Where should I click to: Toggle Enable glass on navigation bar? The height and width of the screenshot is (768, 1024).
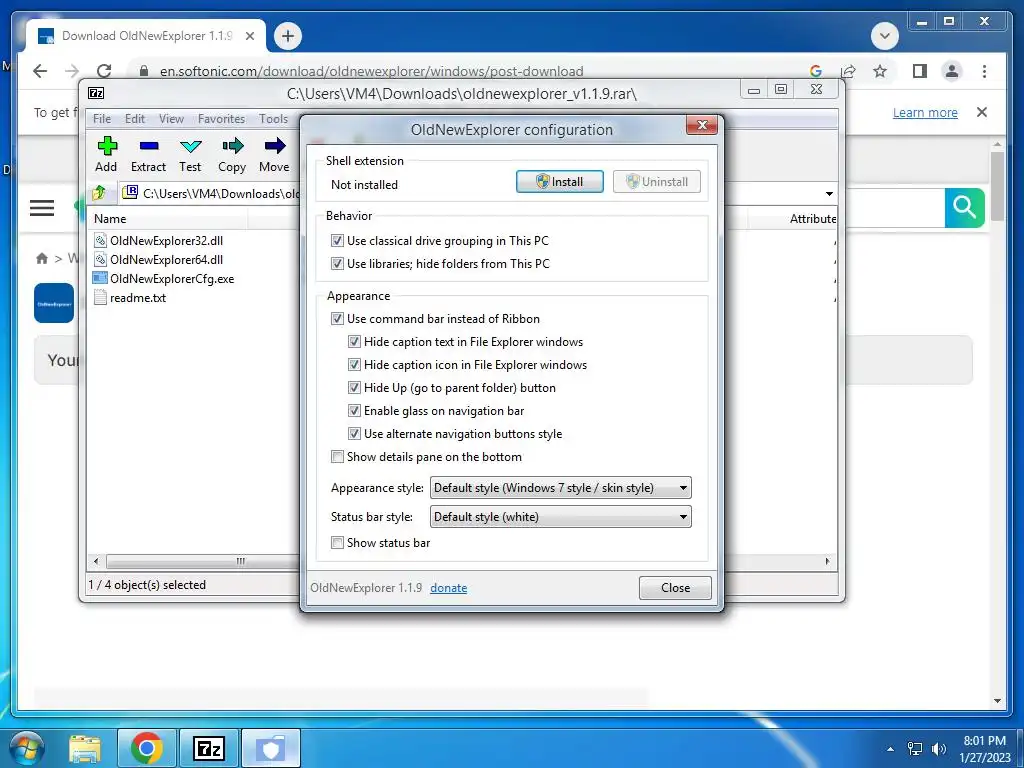[354, 410]
